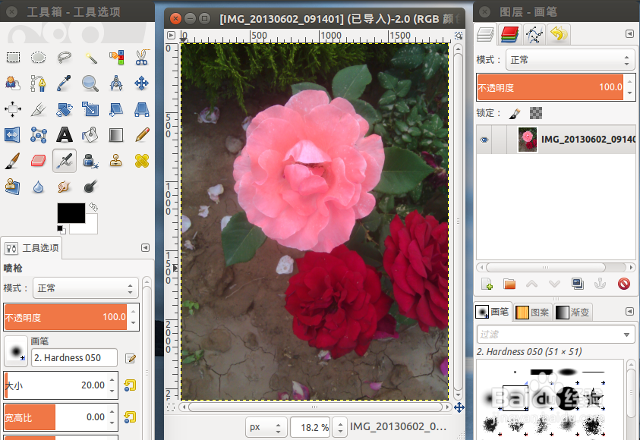This screenshot has height=440, width=640.
Task: Select the Perspective tool
Action: coord(142,109)
